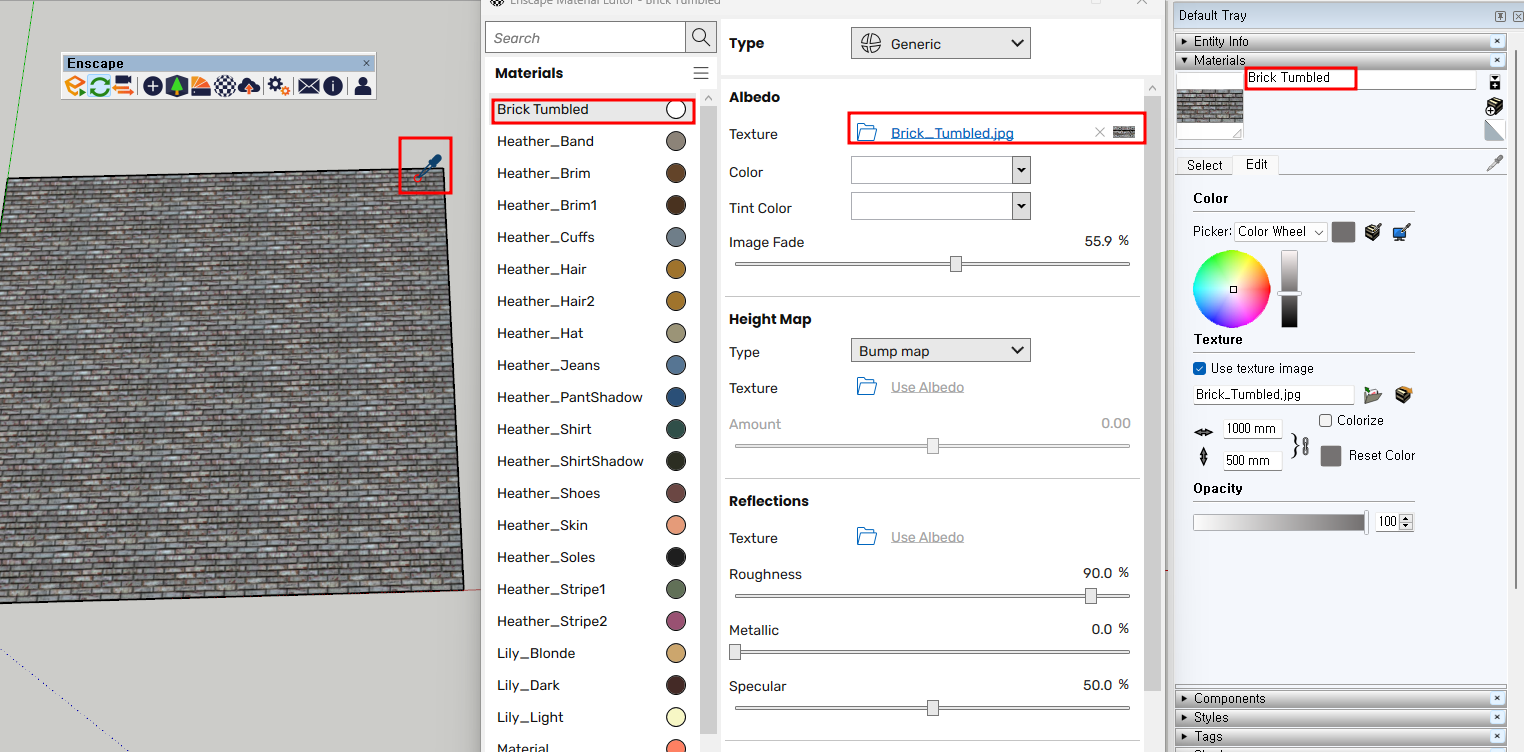Open Enscape Upload Management cloud icon
Screen dimensions: 1524x752
click(x=250, y=86)
